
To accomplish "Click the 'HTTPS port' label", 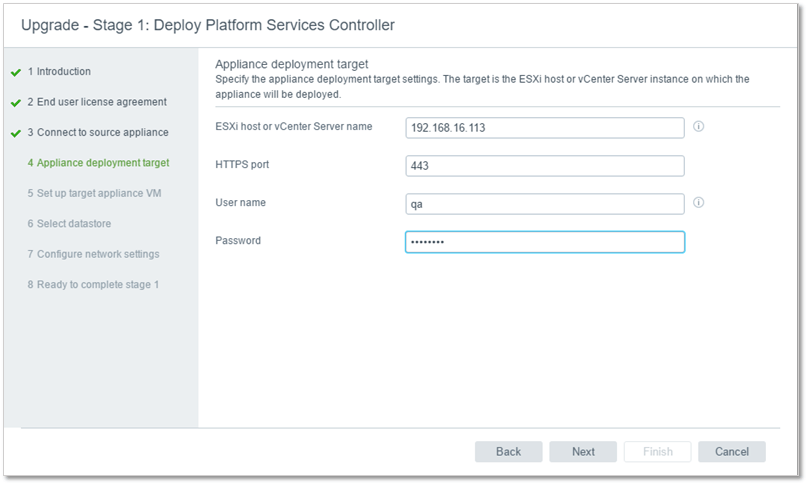I will (242, 164).
